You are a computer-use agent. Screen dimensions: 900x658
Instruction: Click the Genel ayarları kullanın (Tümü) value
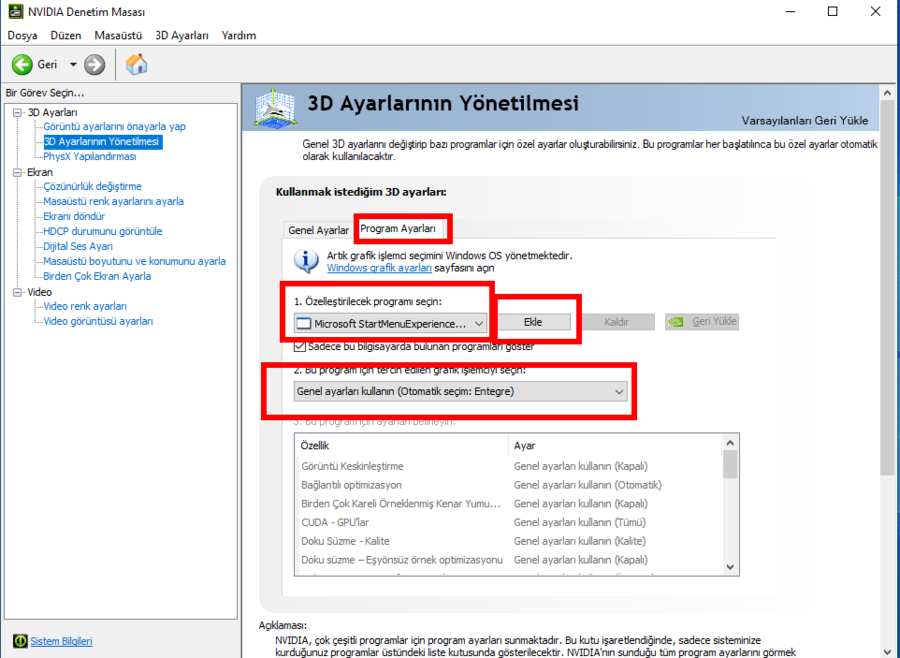tap(580, 522)
